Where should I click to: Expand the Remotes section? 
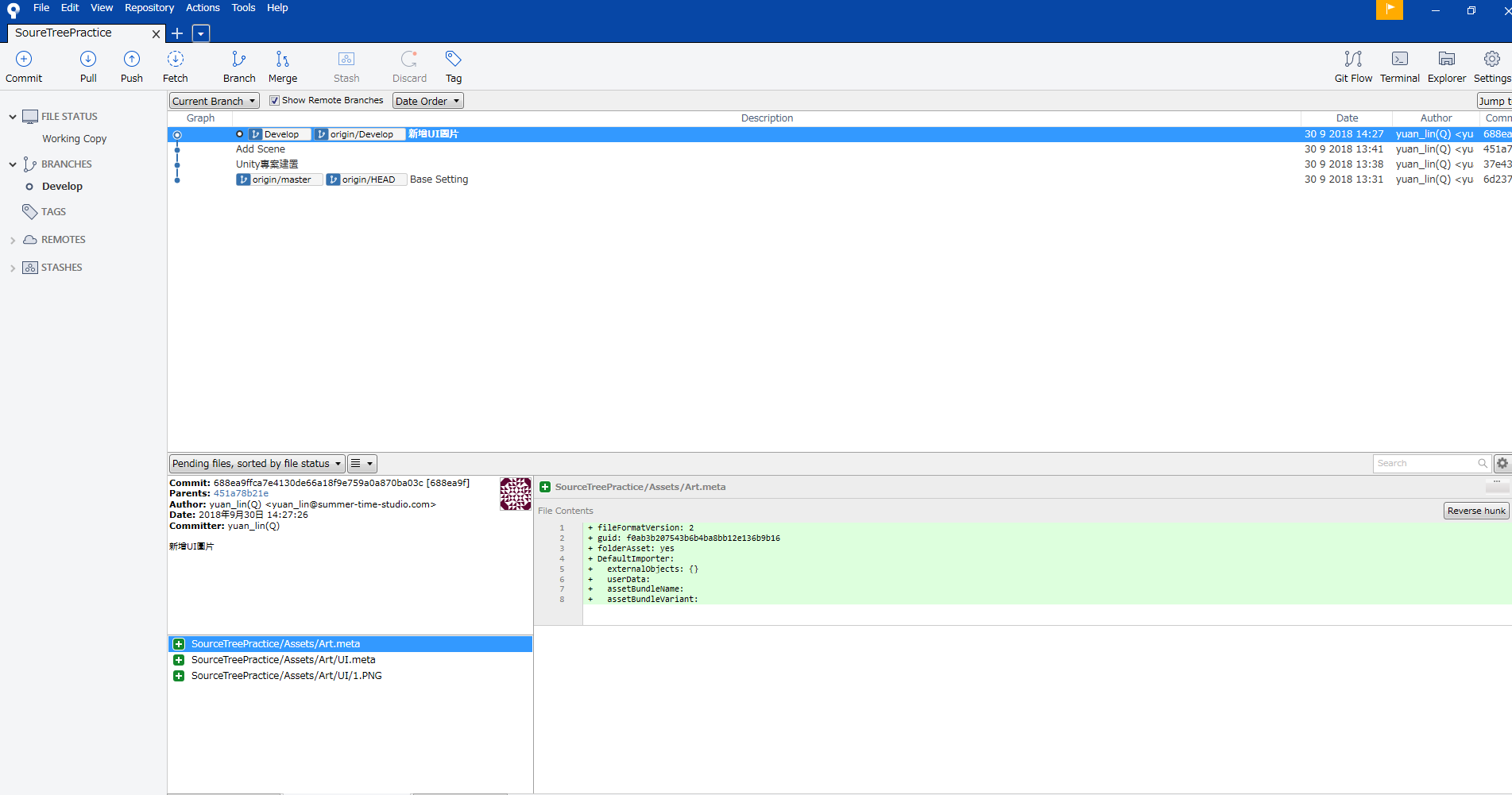tap(13, 240)
